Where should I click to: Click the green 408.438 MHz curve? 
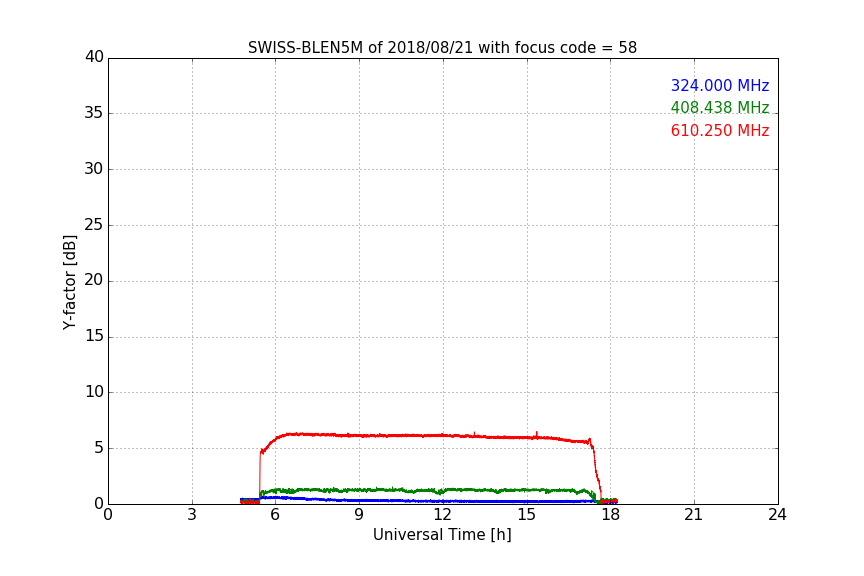coord(430,490)
